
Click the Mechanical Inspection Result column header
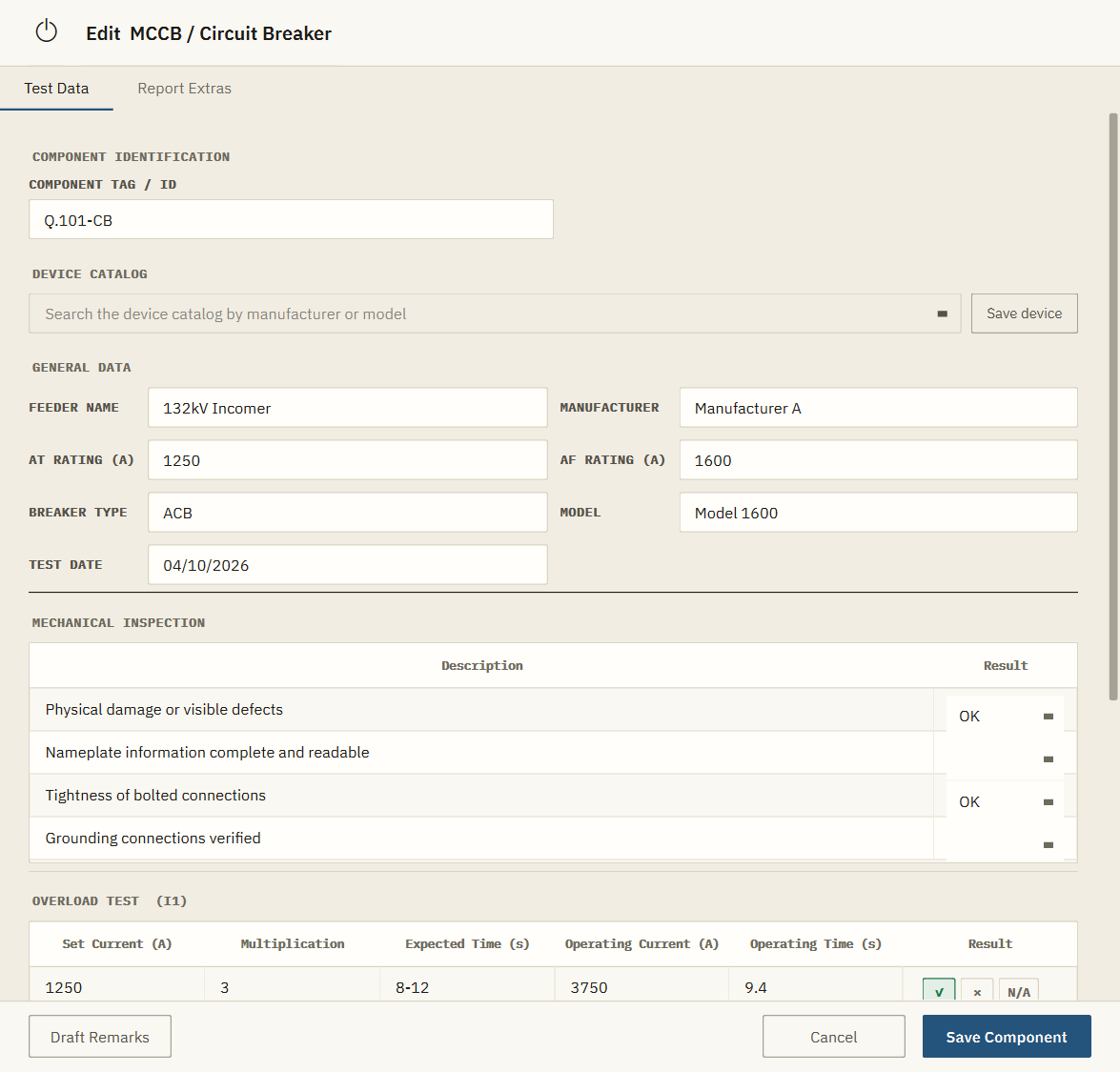pos(1006,666)
